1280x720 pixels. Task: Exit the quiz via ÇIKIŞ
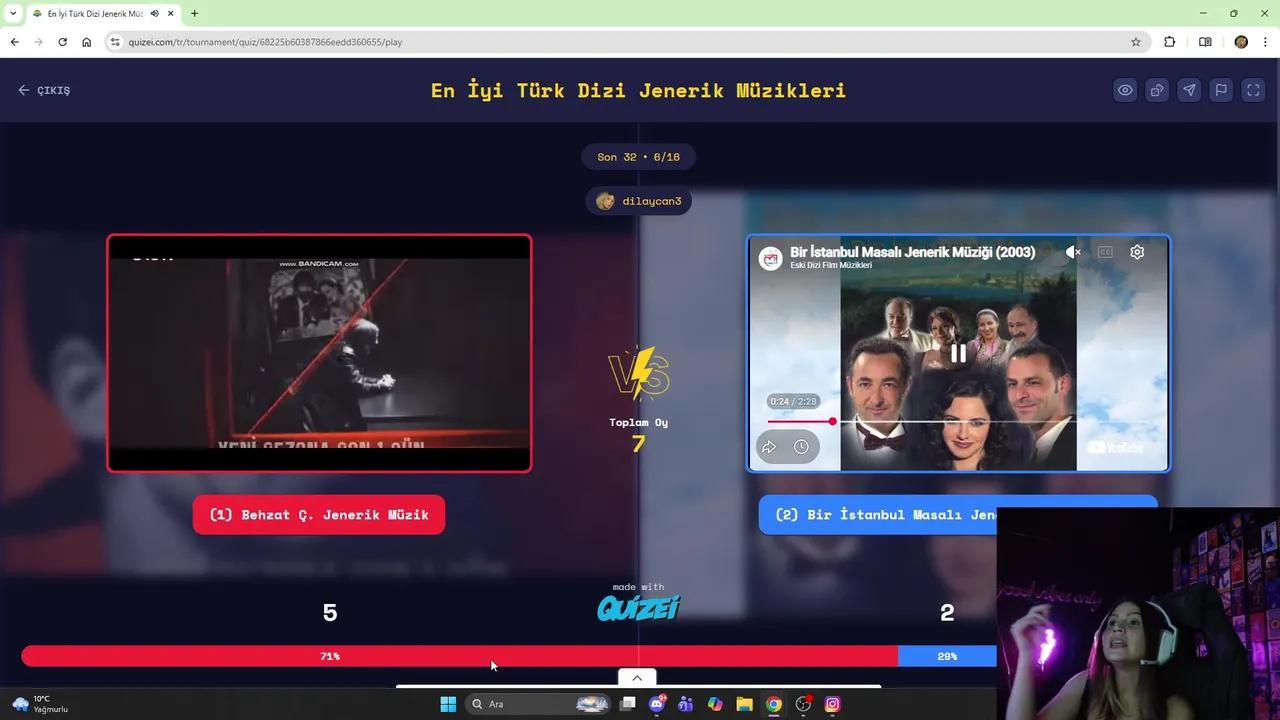click(x=44, y=90)
